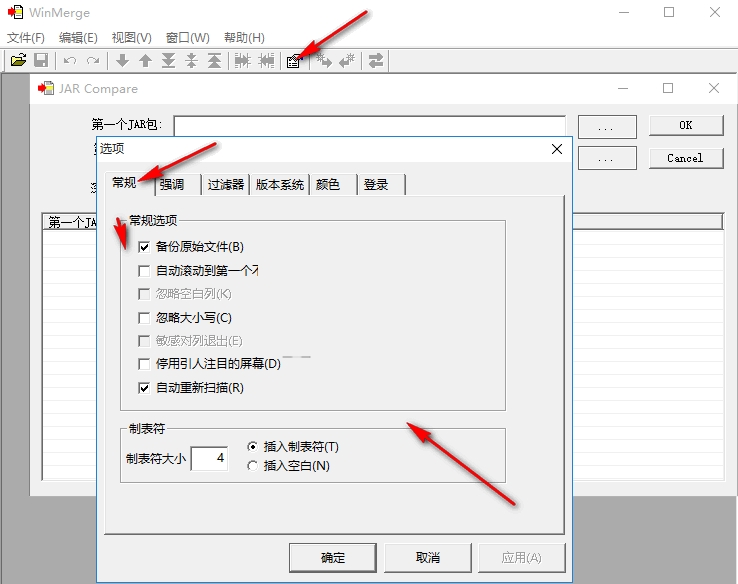The width and height of the screenshot is (738, 584).
Task: Click the swap panes double-arrow icon
Action: (376, 61)
